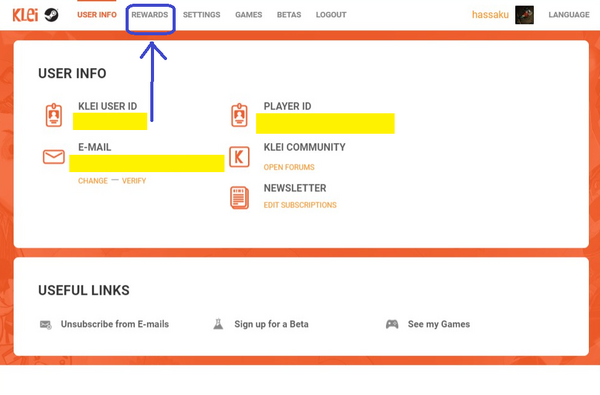Click the KLEI COMMUNITY label
The width and height of the screenshot is (600, 395).
pyautogui.click(x=305, y=147)
